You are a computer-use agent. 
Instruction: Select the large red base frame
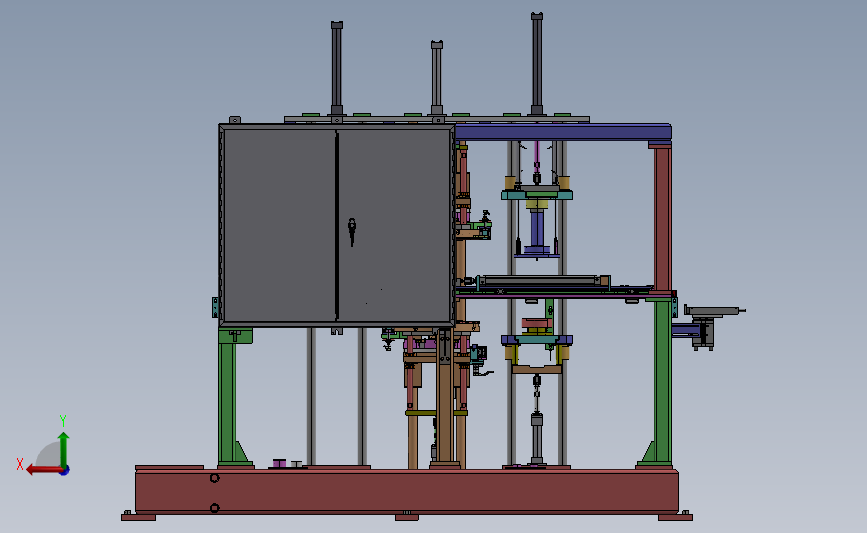click(407, 492)
